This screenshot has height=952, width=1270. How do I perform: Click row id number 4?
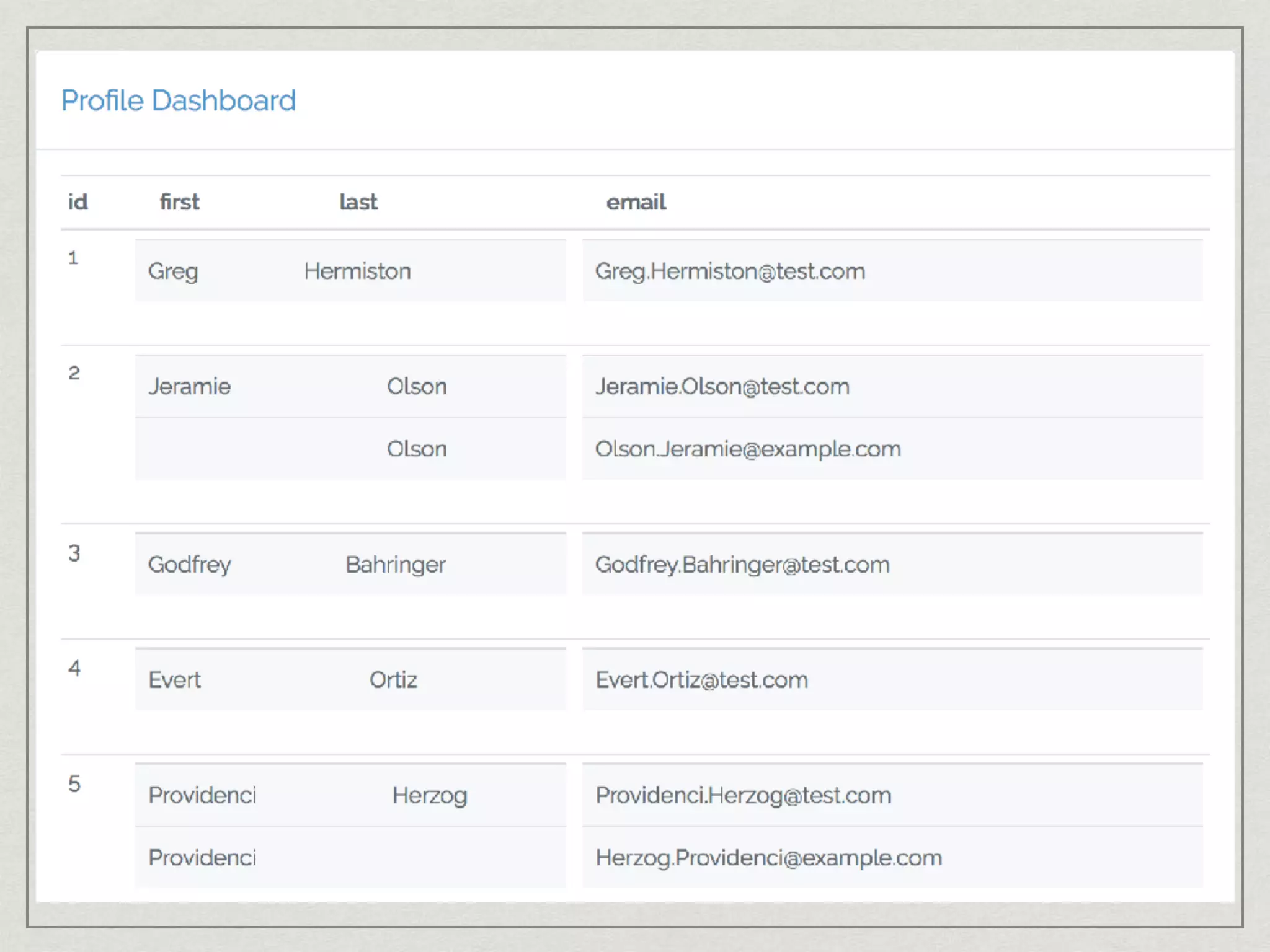tap(74, 668)
